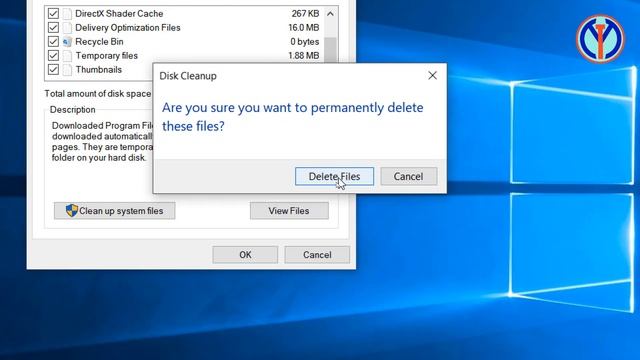The width and height of the screenshot is (640, 360).
Task: Click the Description group label
Action: (x=73, y=109)
